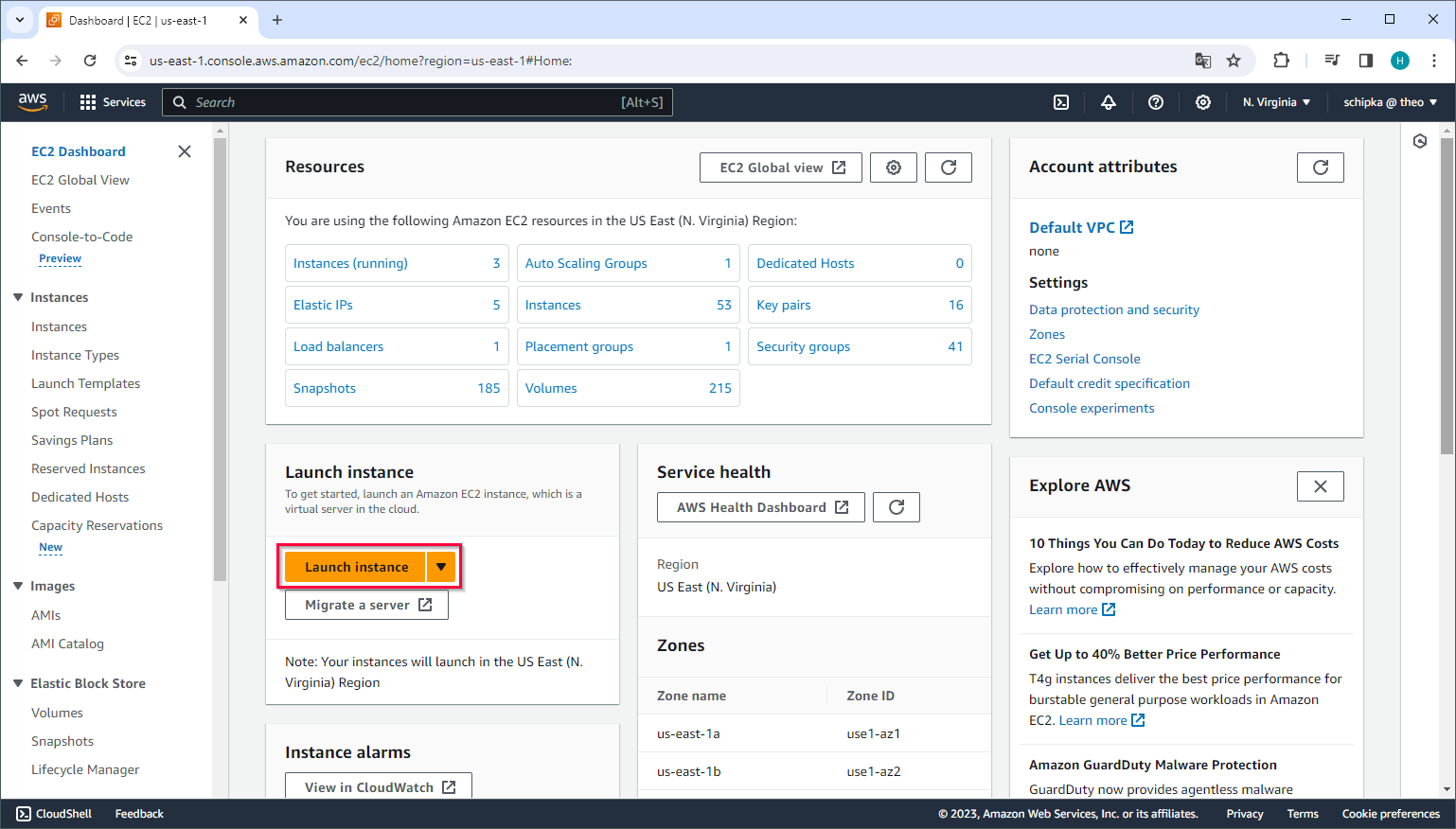
Task: Open browser extensions puzzle icon
Action: click(1281, 61)
